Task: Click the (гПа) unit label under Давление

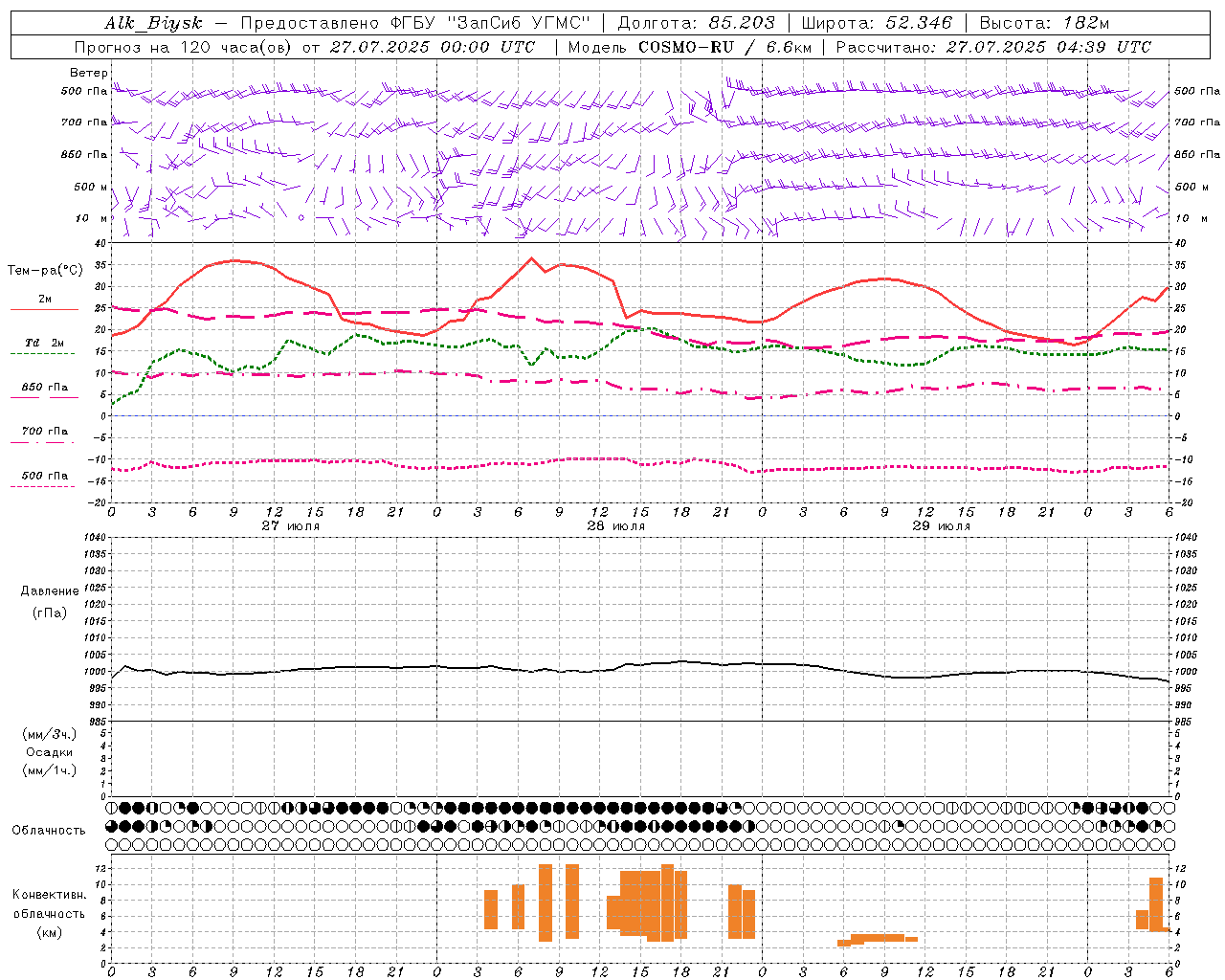Action: tap(50, 612)
